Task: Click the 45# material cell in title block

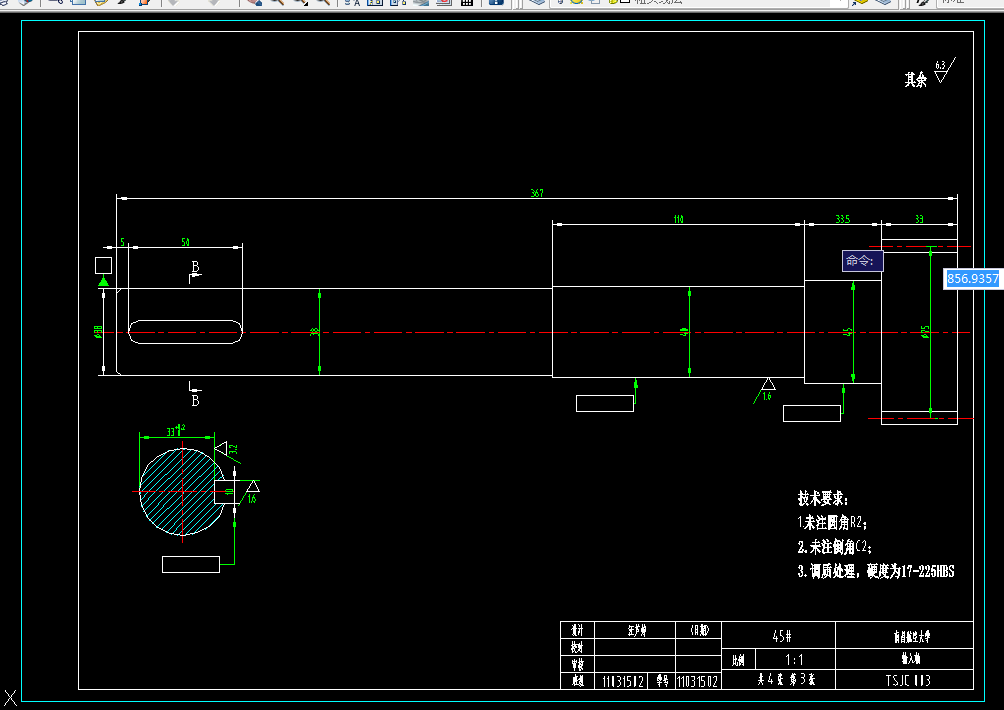Action: [779, 636]
